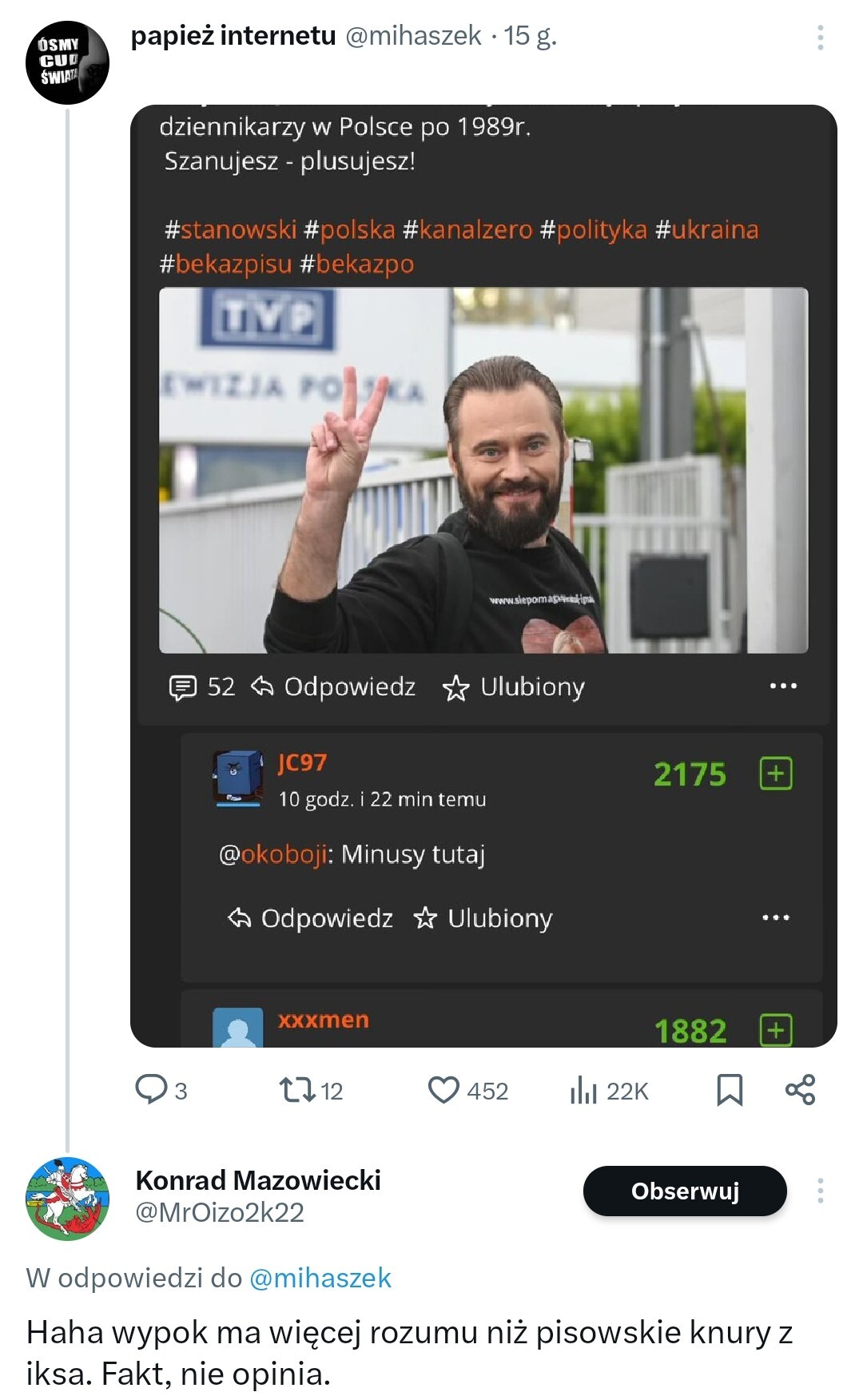Open more options for papież internetu tweet

(820, 38)
